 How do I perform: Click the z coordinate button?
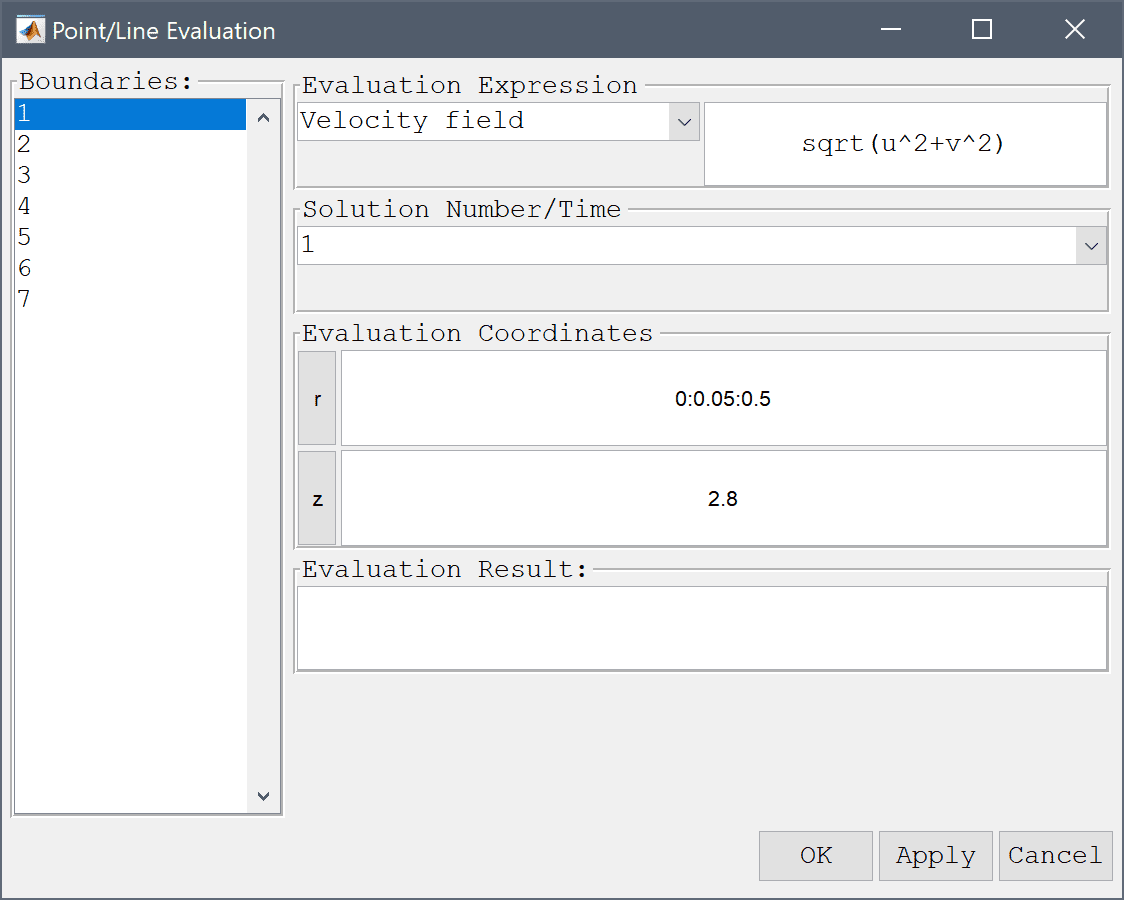317,498
